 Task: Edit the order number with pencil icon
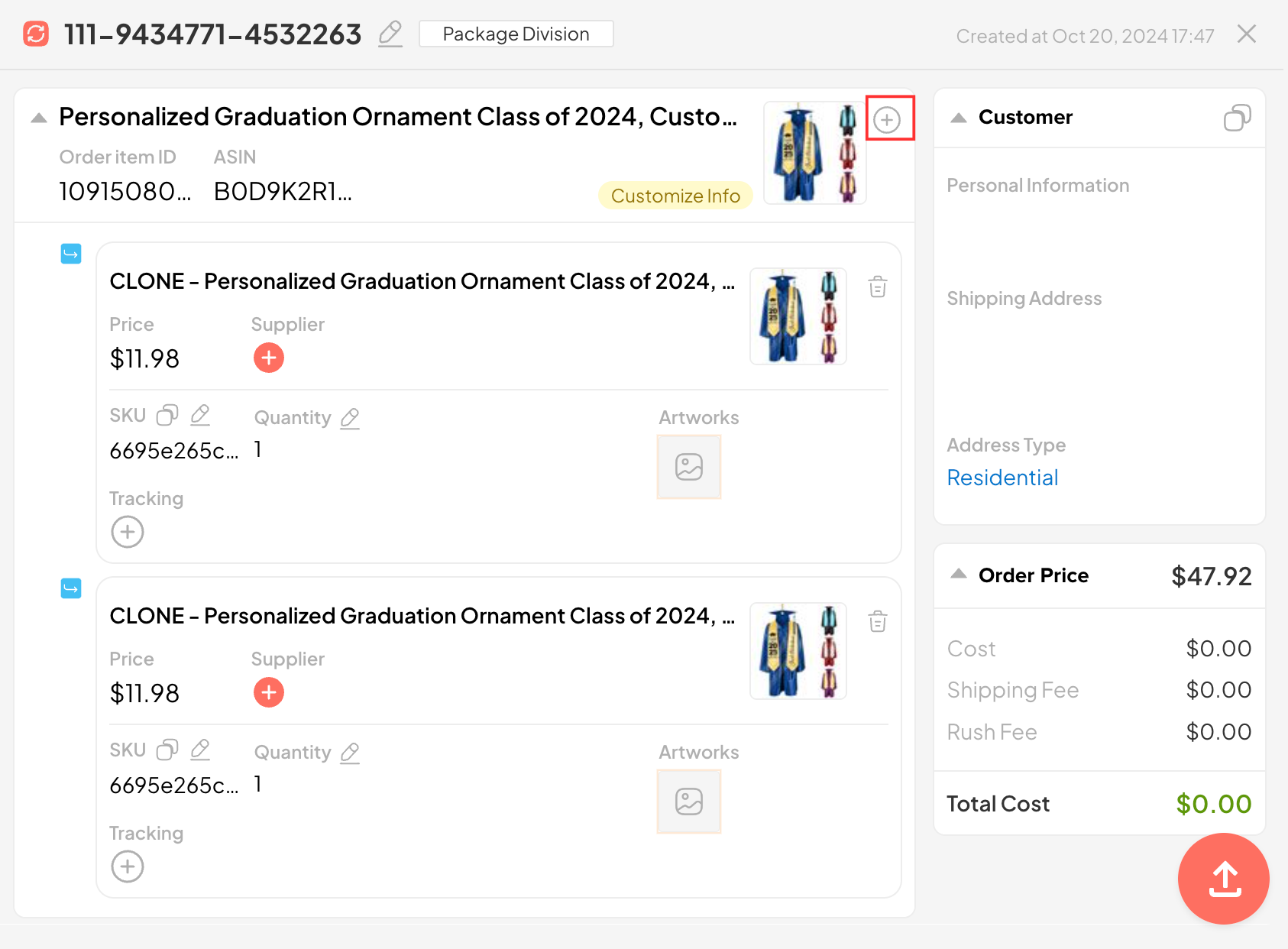coord(390,34)
